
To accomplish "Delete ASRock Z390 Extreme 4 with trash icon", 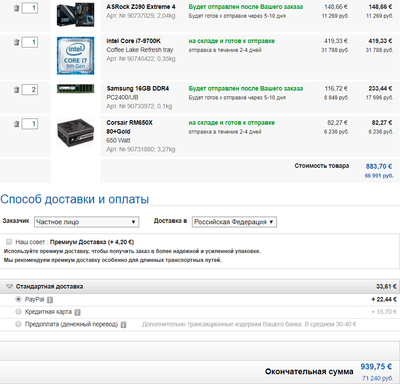I will [x=16, y=8].
